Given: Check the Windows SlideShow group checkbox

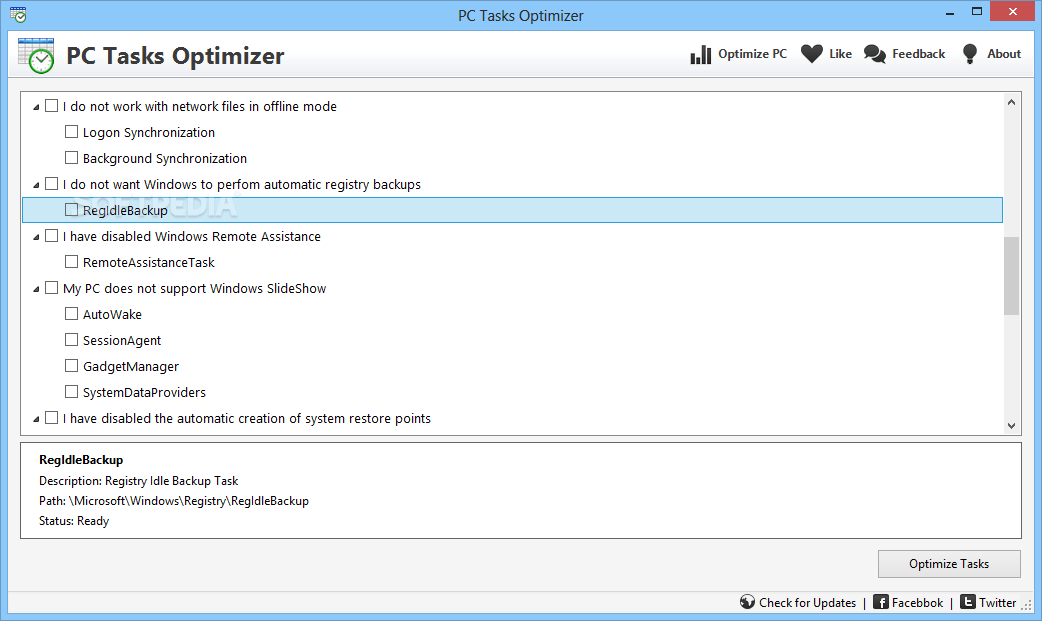Looking at the screenshot, I should (51, 287).
